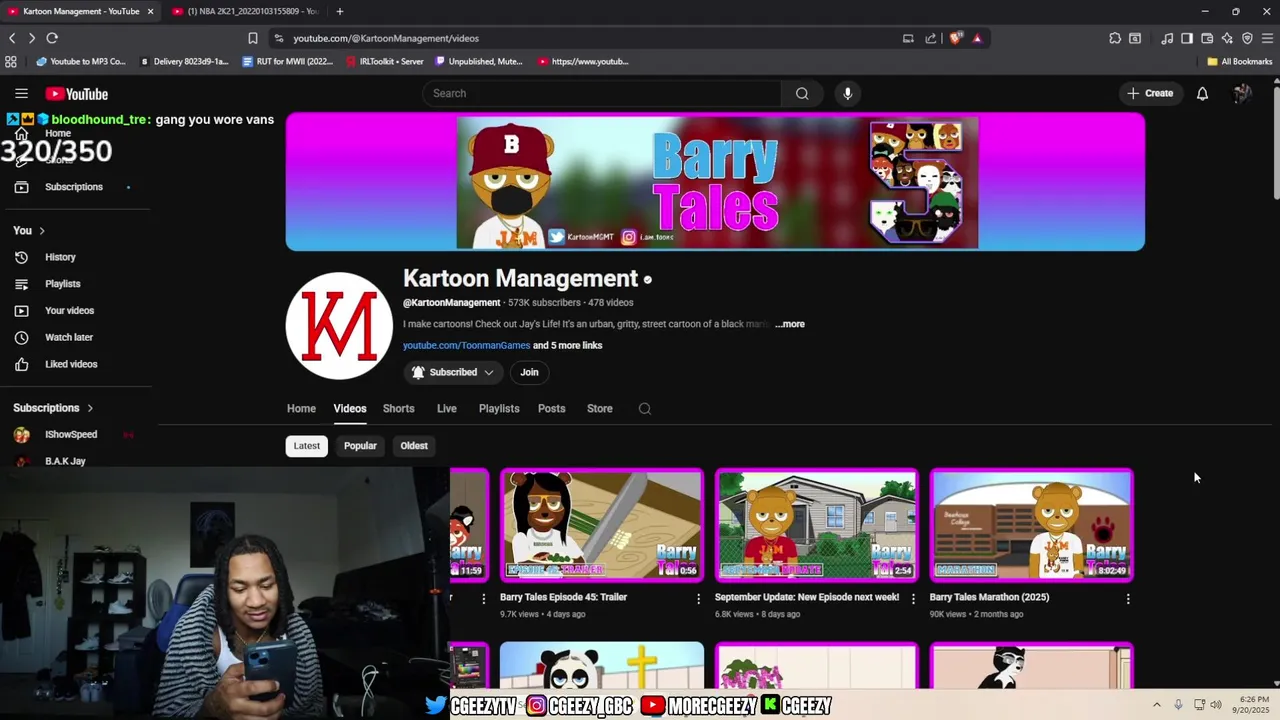This screenshot has height=720, width=1280.
Task: Open the account avatar menu
Action: coord(1242,93)
